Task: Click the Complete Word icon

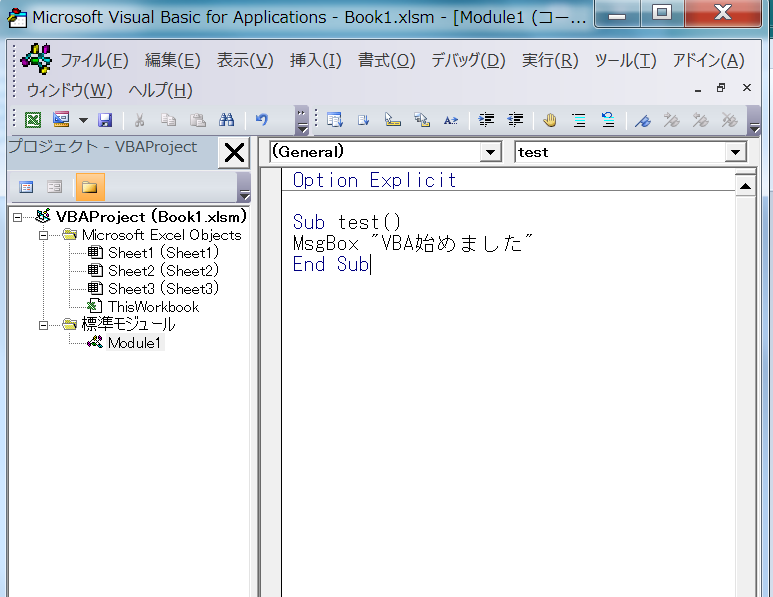Action: click(451, 120)
